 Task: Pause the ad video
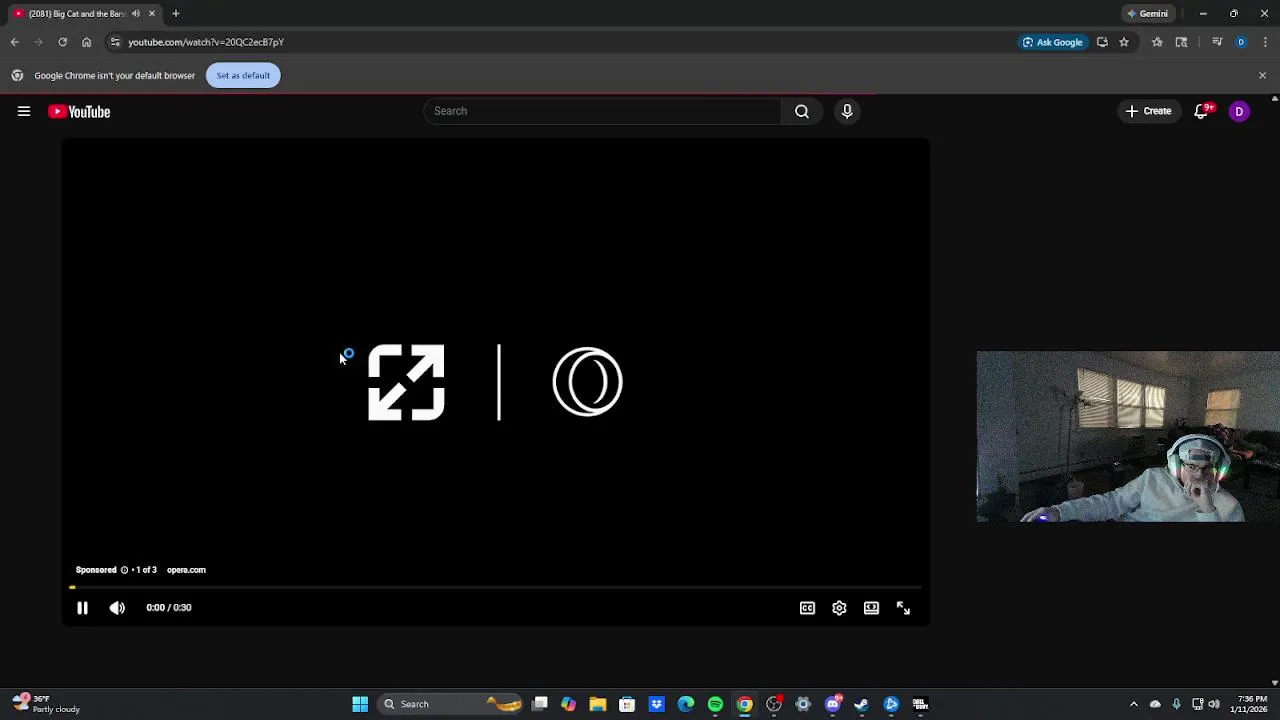[x=82, y=607]
